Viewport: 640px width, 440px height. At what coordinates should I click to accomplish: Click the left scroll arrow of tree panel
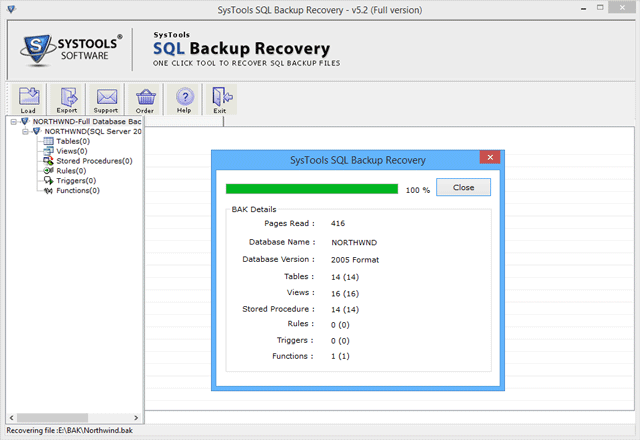click(11, 418)
